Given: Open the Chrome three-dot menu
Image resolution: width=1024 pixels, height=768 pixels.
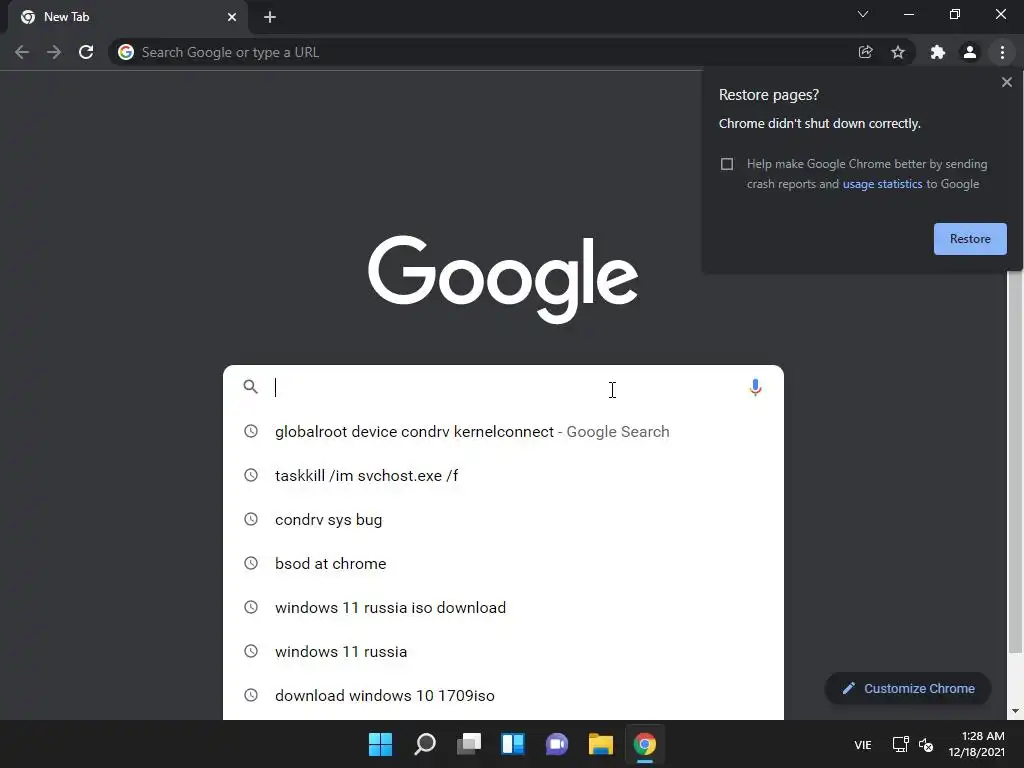Looking at the screenshot, I should tap(1002, 52).
